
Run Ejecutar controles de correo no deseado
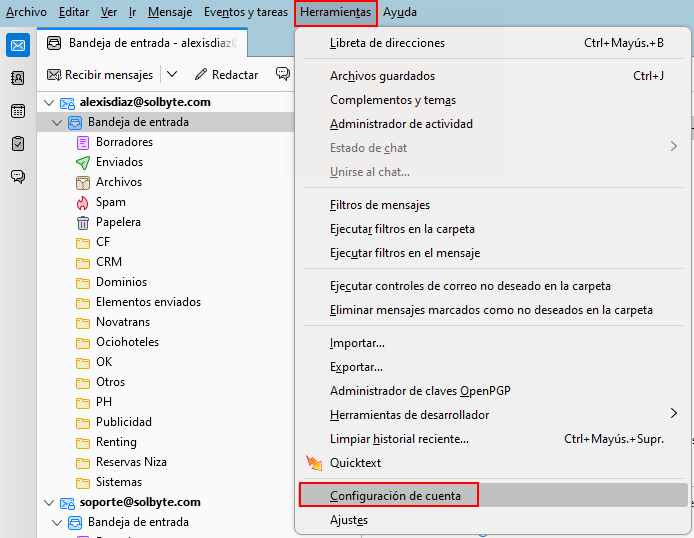(x=494, y=286)
